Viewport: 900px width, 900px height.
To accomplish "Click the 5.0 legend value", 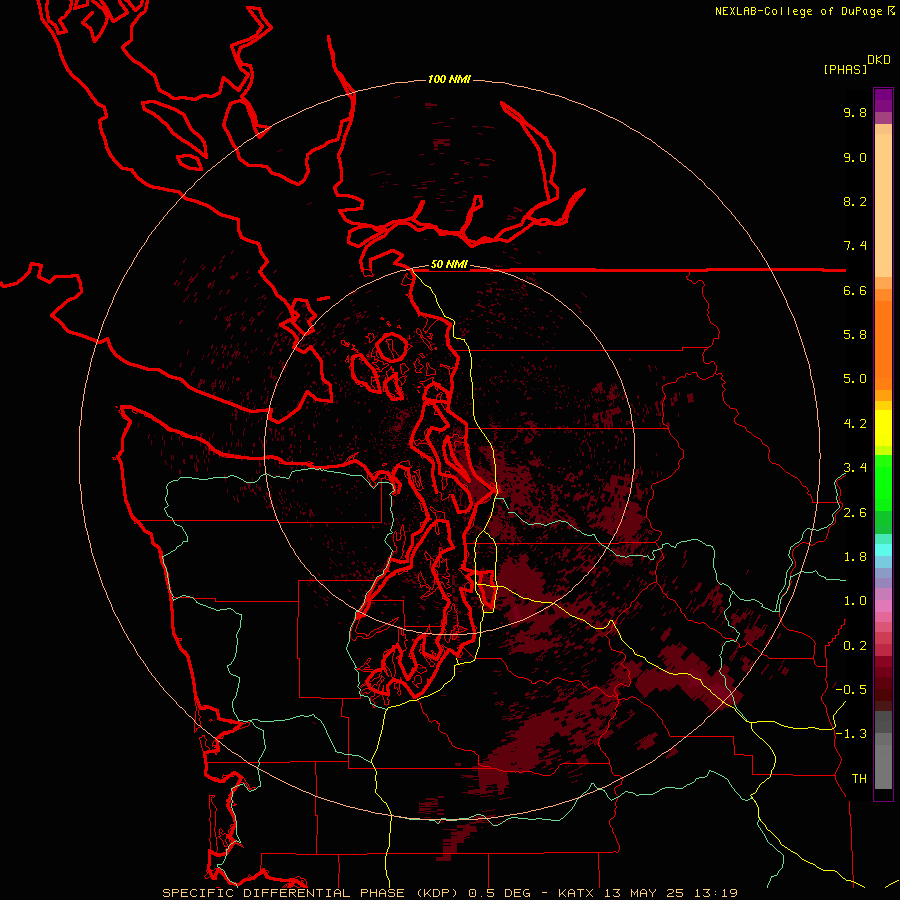I will point(855,379).
